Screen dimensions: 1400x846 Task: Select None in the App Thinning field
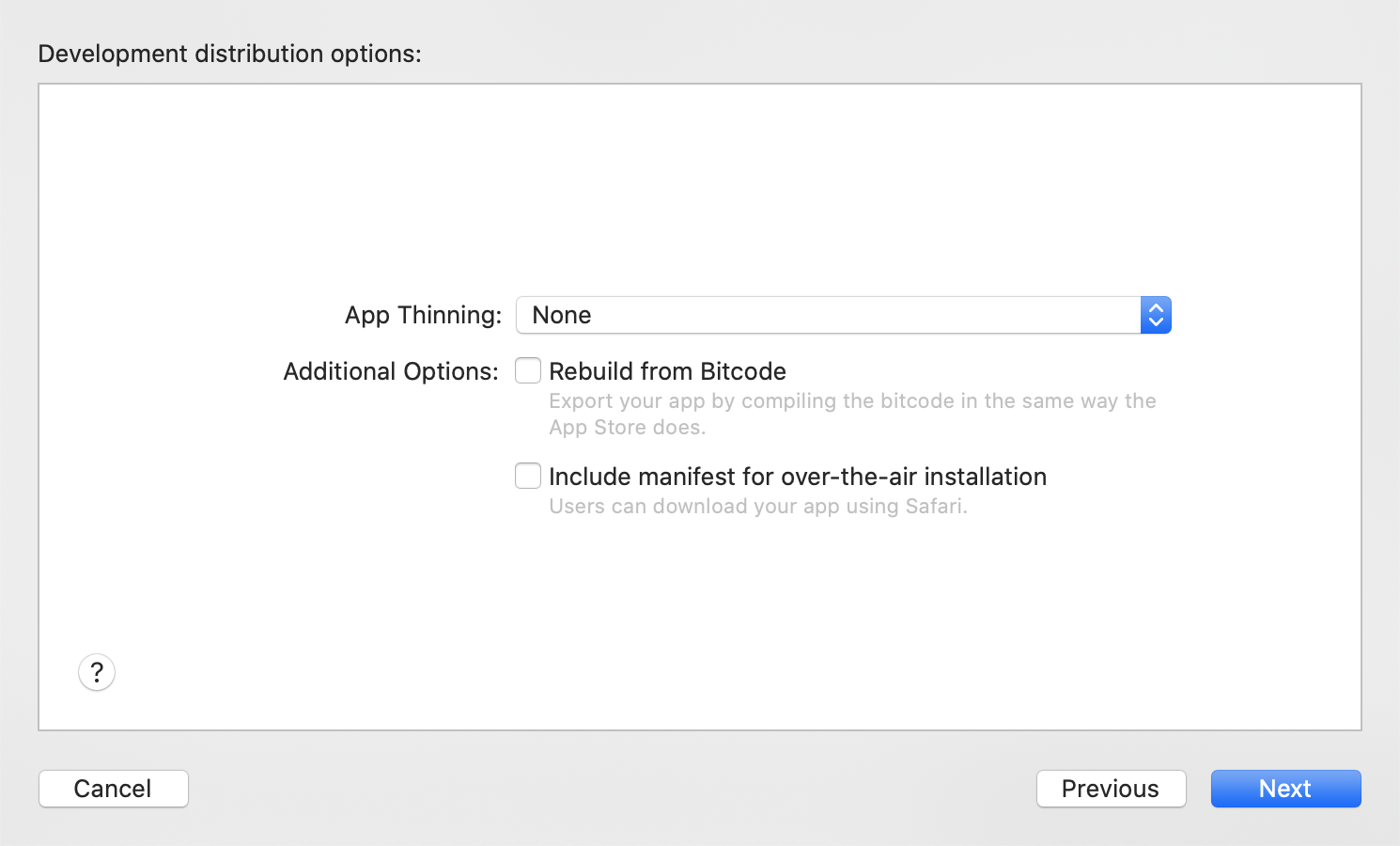[x=827, y=315]
